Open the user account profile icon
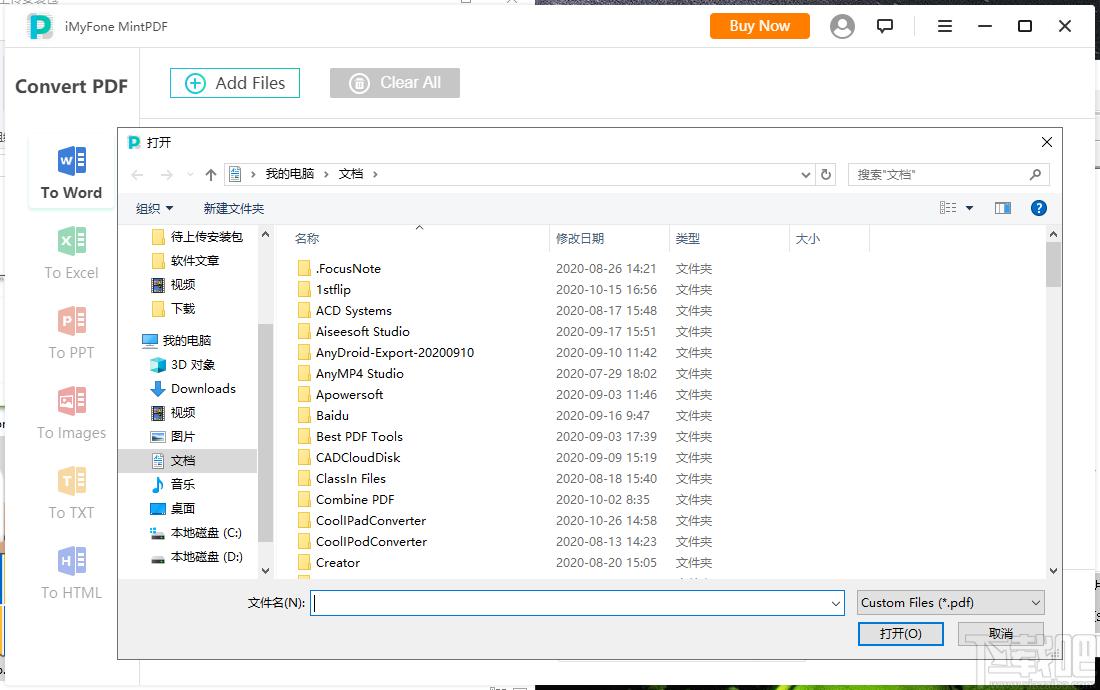The image size is (1100, 690). coord(842,27)
